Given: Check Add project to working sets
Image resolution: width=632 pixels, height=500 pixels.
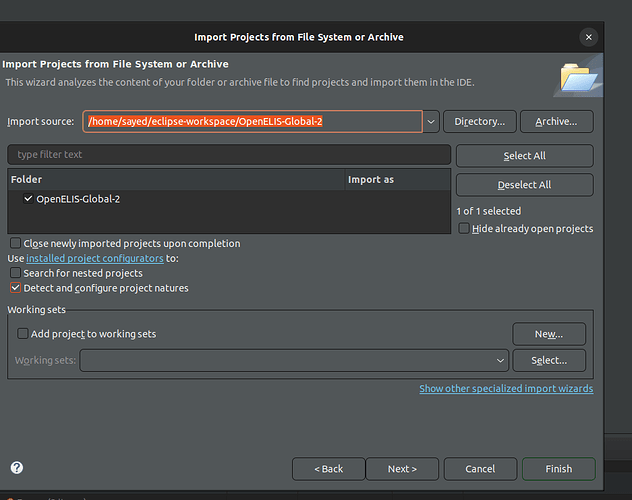Looking at the screenshot, I should (23, 334).
